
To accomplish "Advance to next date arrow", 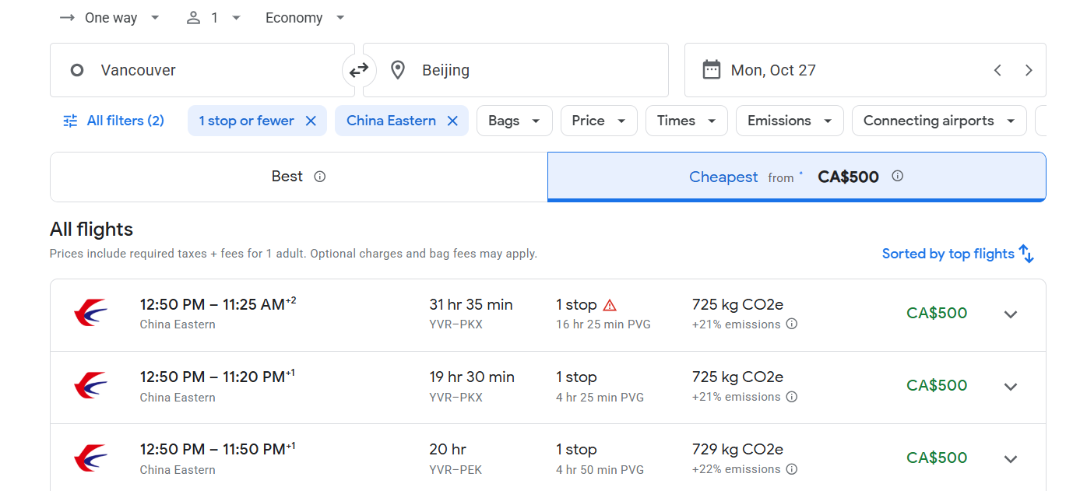I will (x=1028, y=70).
